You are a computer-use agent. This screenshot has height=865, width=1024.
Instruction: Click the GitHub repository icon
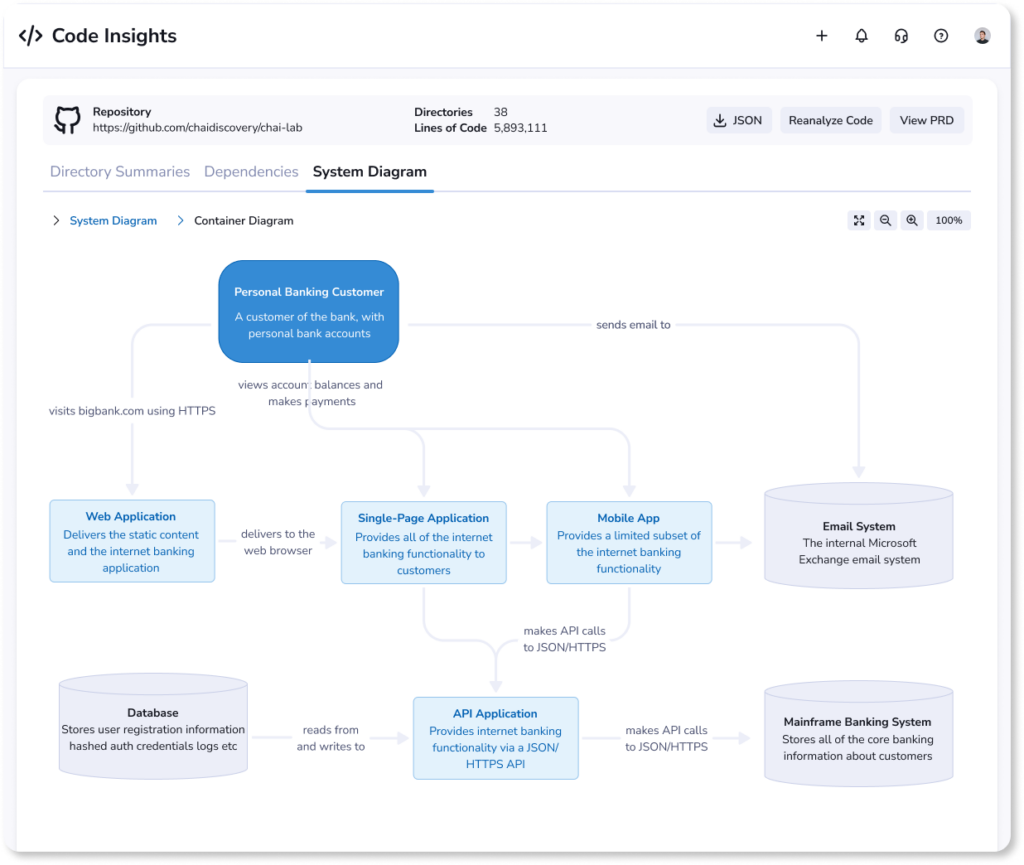[x=67, y=120]
